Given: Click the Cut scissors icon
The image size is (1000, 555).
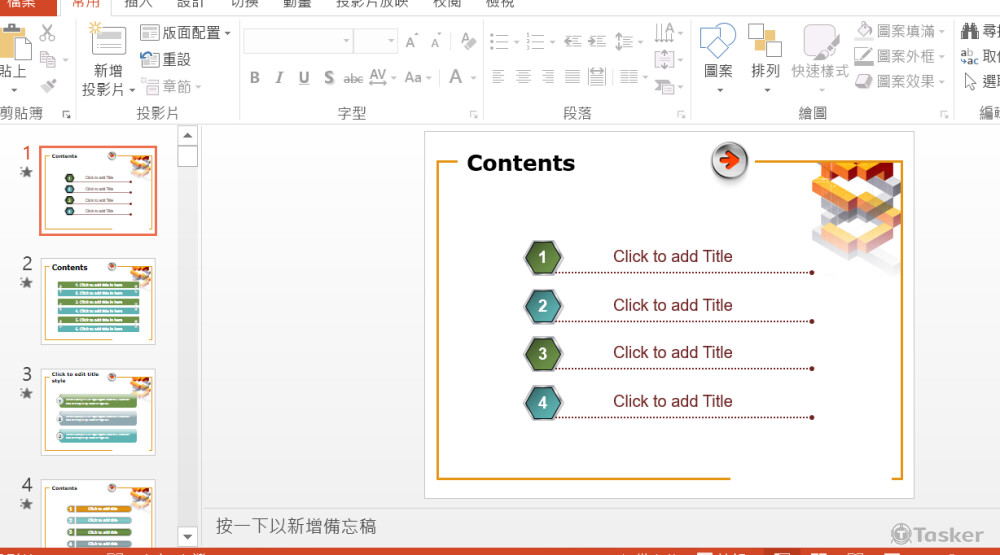Looking at the screenshot, I should click(47, 34).
